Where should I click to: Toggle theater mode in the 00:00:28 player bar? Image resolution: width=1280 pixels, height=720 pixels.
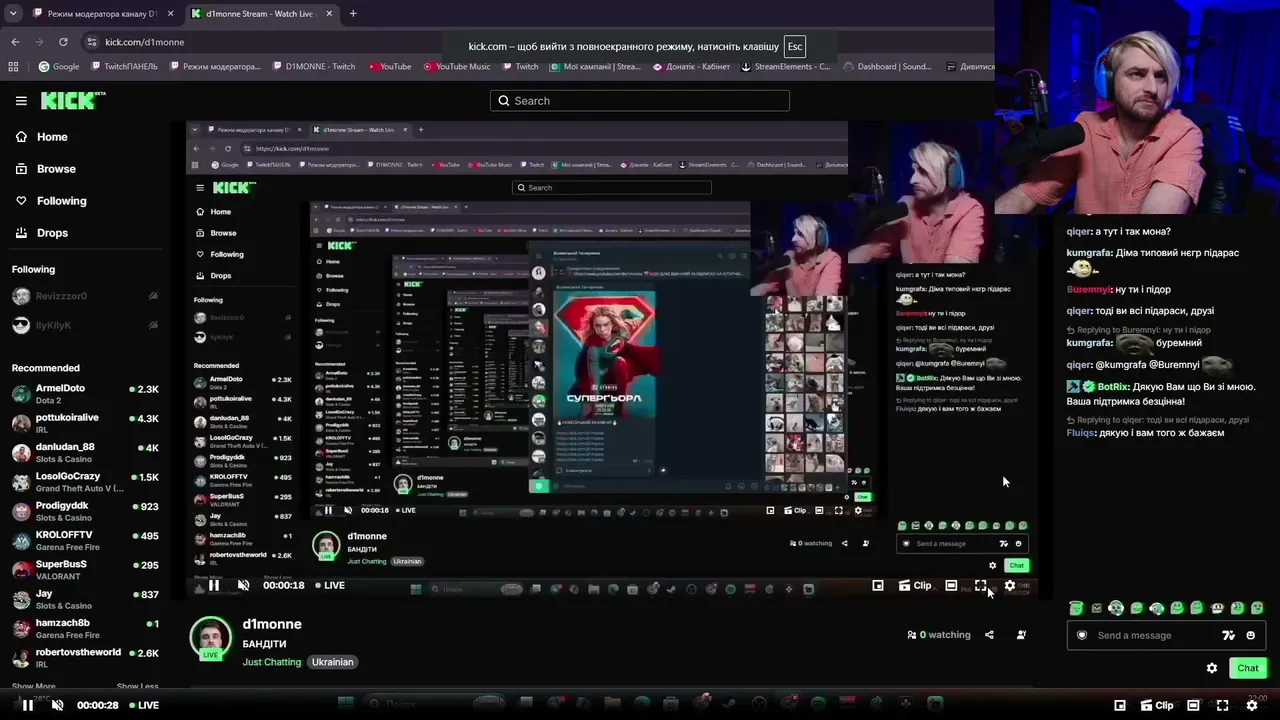(x=1193, y=705)
